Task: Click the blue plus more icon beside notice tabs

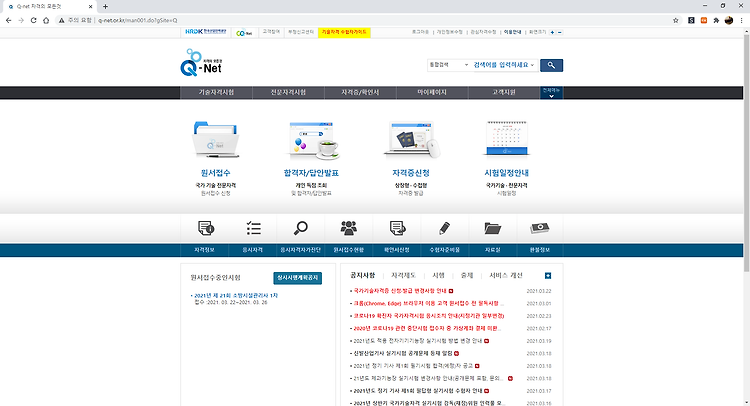Action: (548, 275)
